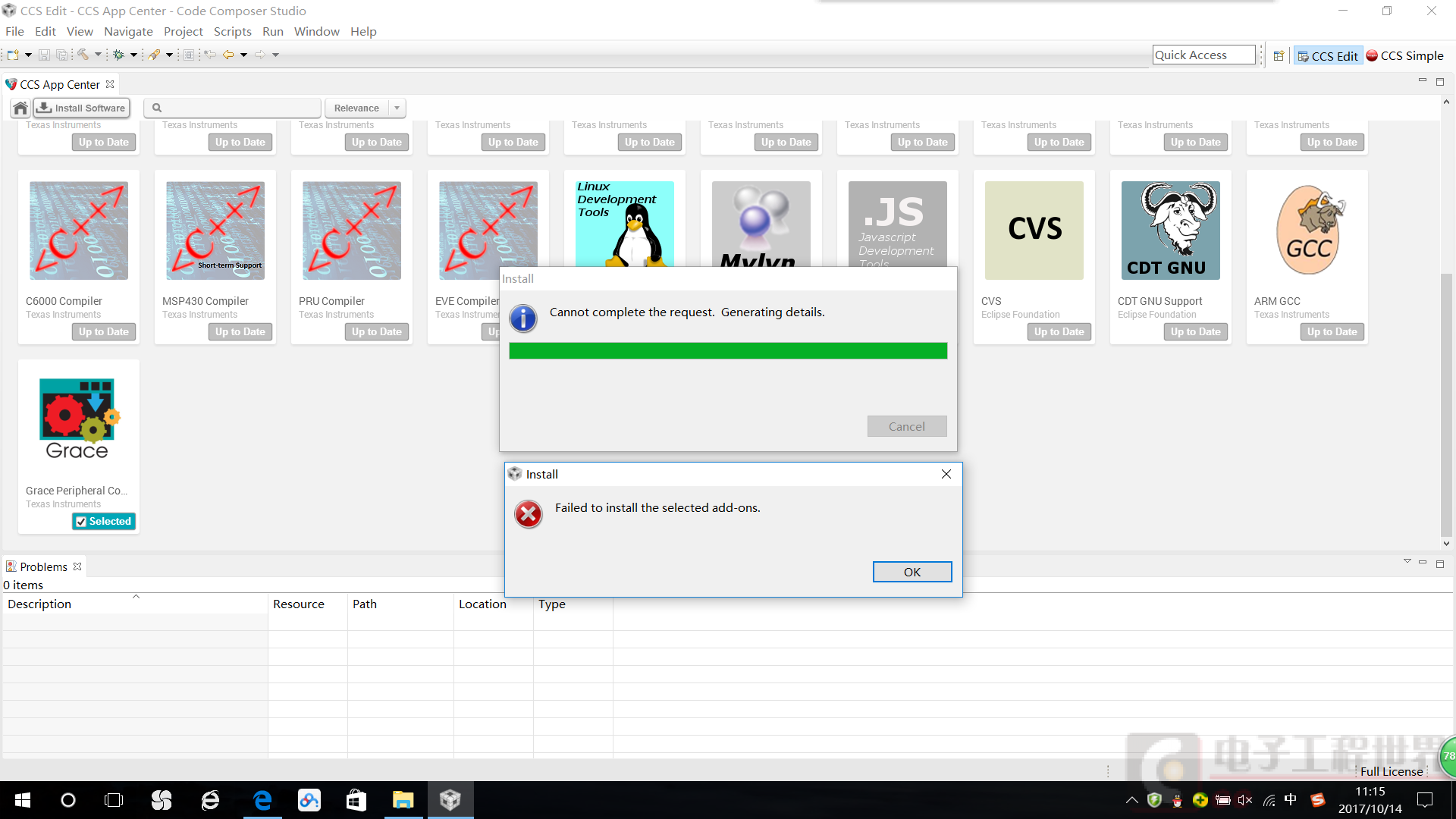Click the Save All toolbar icon

62,55
